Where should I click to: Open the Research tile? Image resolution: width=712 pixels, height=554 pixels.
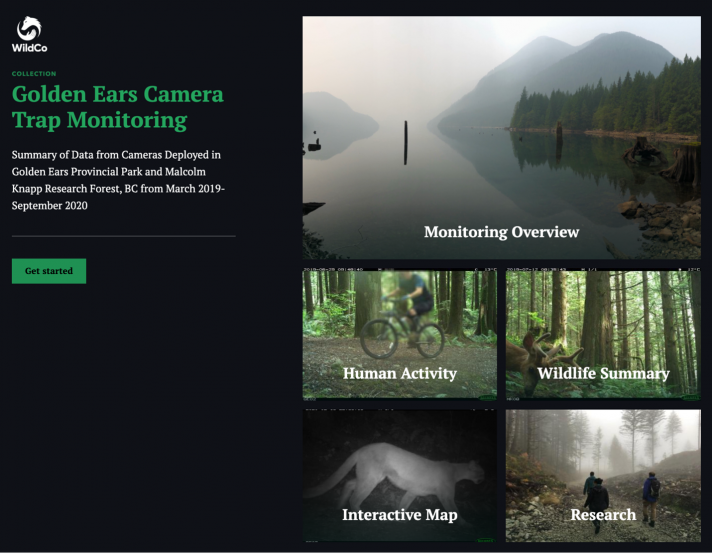click(603, 476)
